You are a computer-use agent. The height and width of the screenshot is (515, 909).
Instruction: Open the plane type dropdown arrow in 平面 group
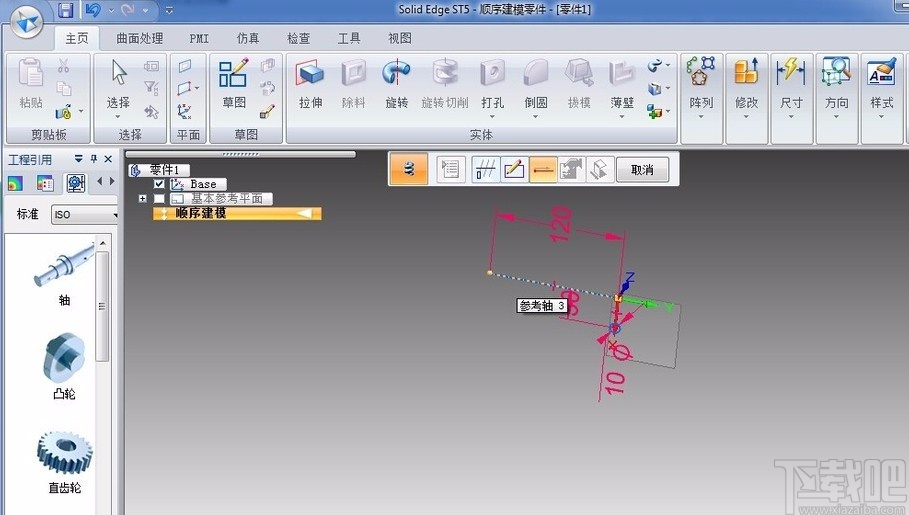coord(198,89)
